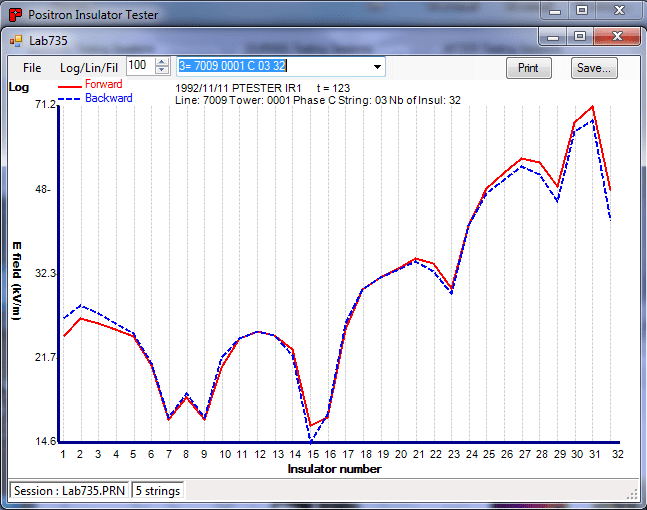This screenshot has width=647, height=510.
Task: Click the 5 strings status bar panel
Action: [x=158, y=491]
